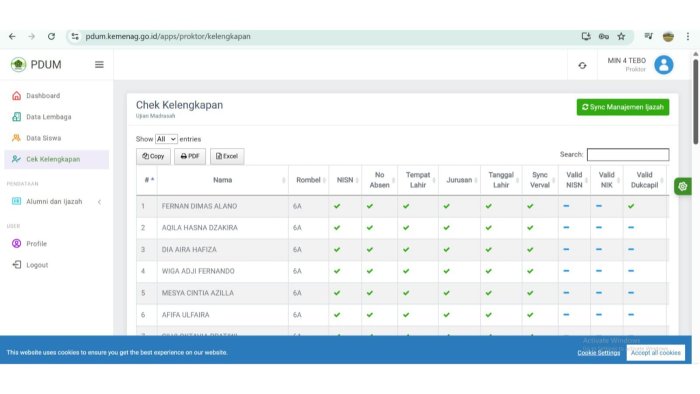Screen dimensions: 700x394
Task: Reload the browser page
Action: pos(51,37)
